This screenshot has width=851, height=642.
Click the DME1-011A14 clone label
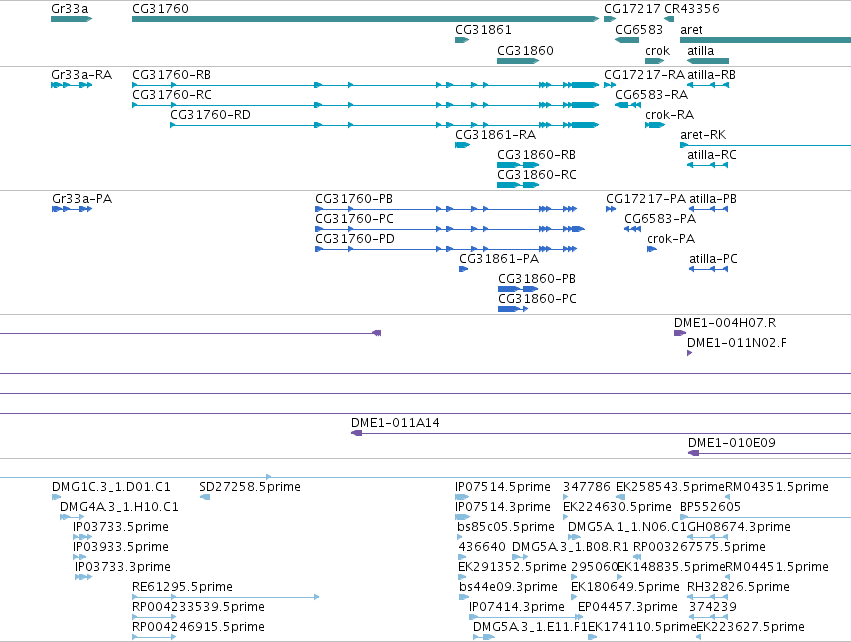[395, 423]
